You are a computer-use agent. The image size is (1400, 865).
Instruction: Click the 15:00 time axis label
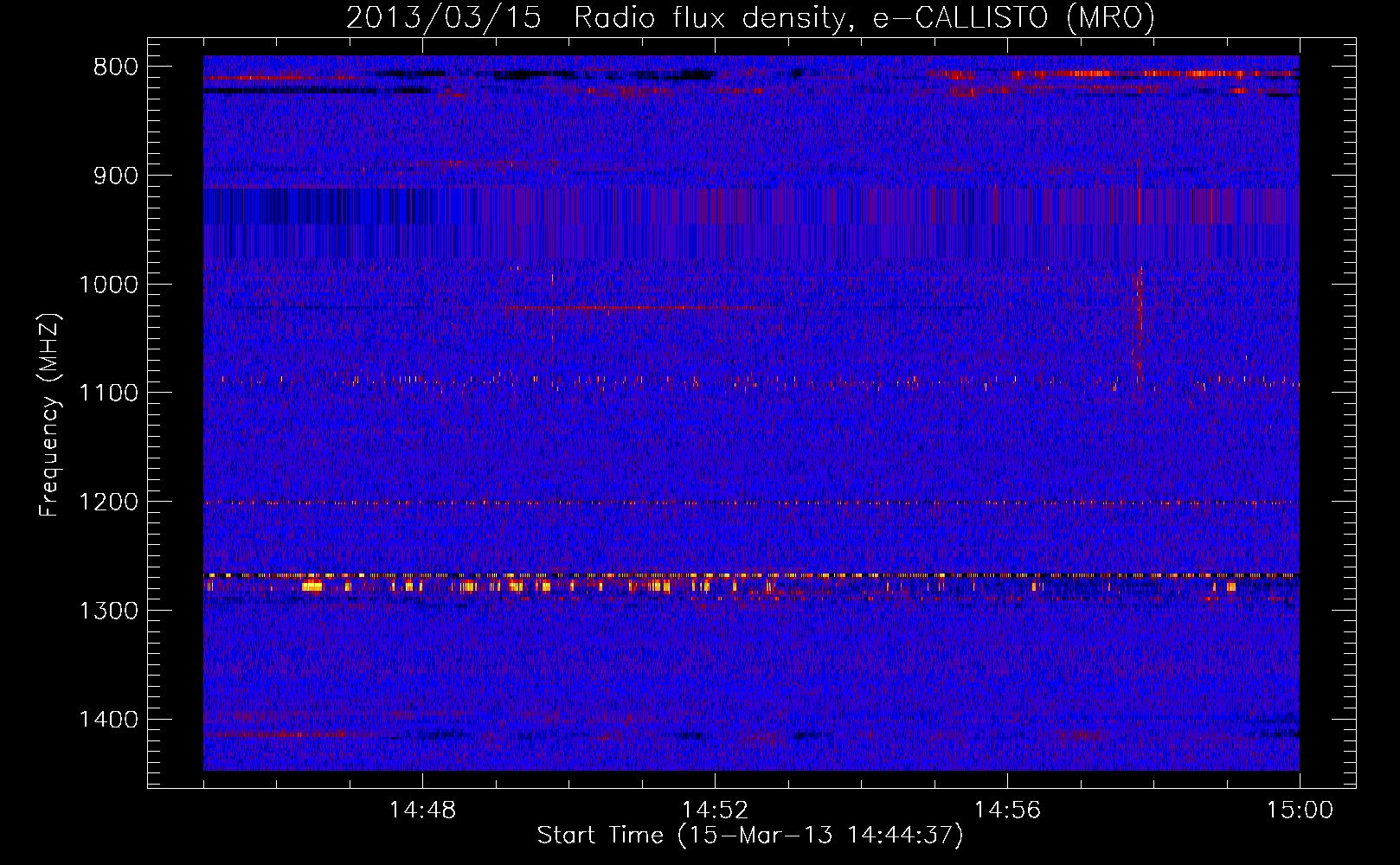click(1300, 811)
